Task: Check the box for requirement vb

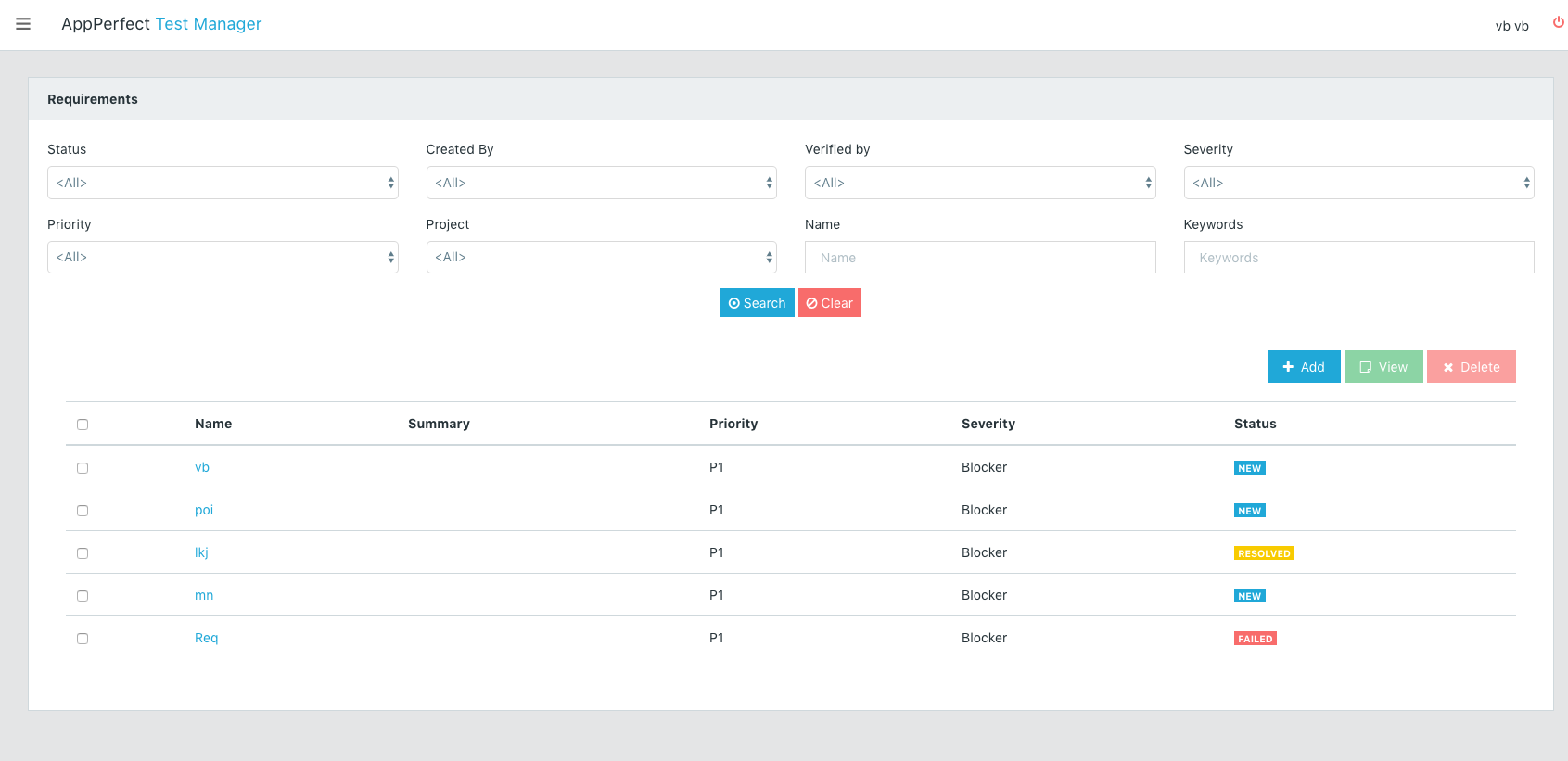Action: [x=83, y=468]
